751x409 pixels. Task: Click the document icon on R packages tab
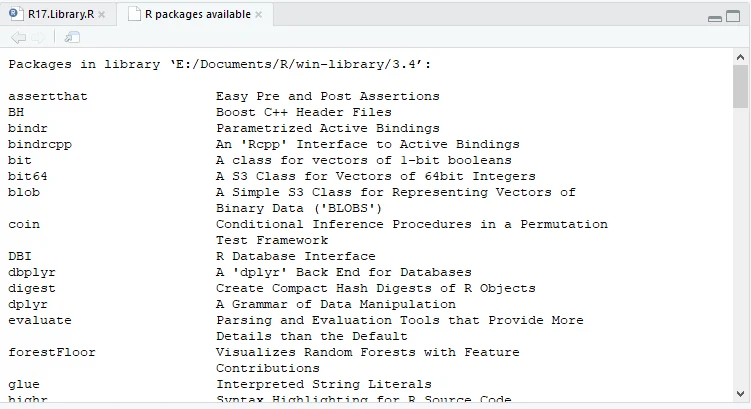(133, 15)
